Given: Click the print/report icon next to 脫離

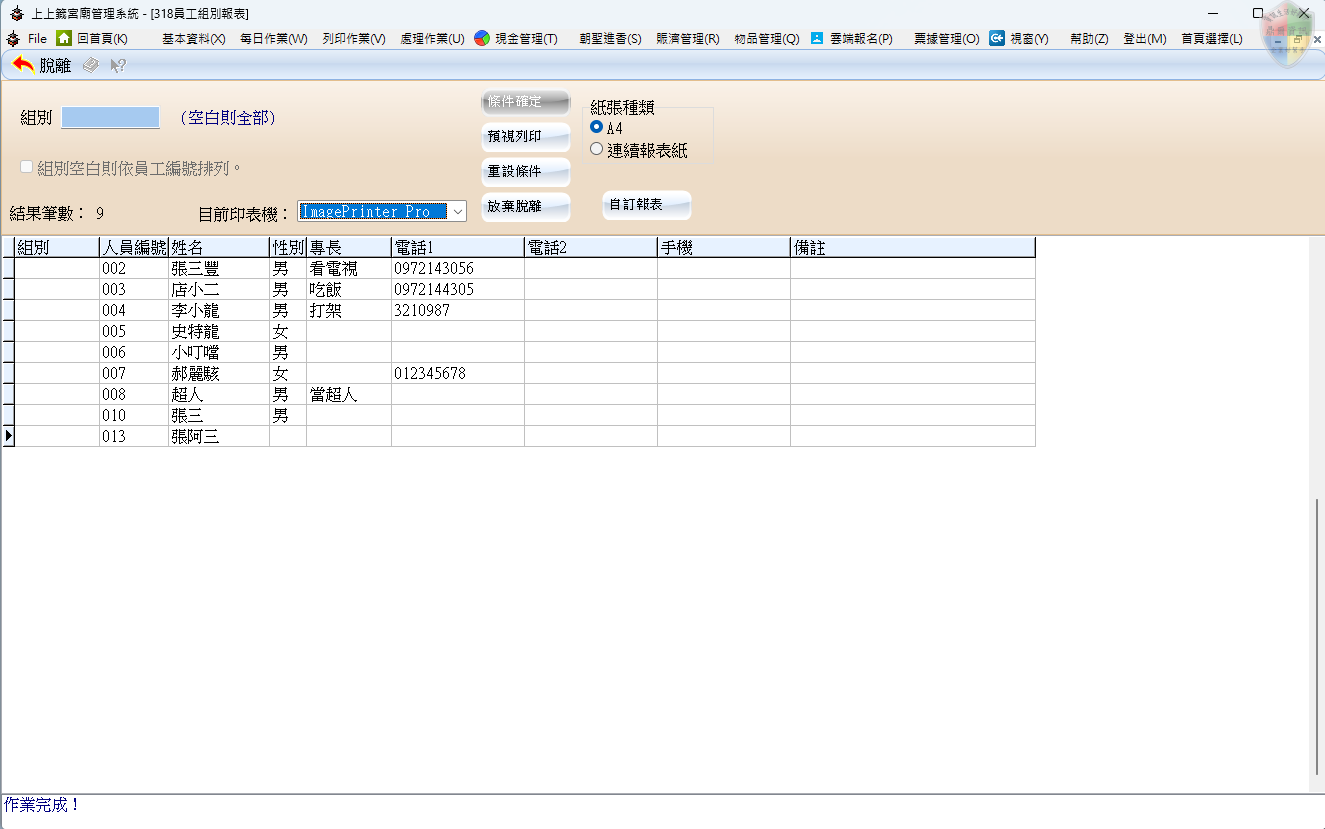Looking at the screenshot, I should pos(90,67).
